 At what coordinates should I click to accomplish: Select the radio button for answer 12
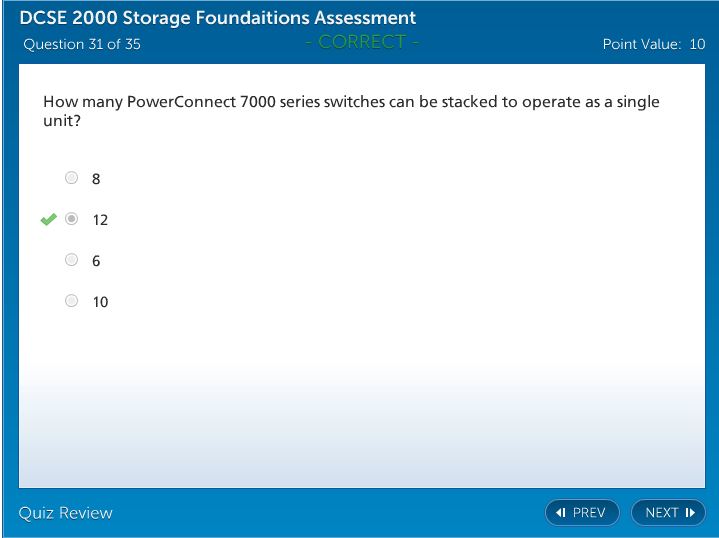click(x=71, y=219)
